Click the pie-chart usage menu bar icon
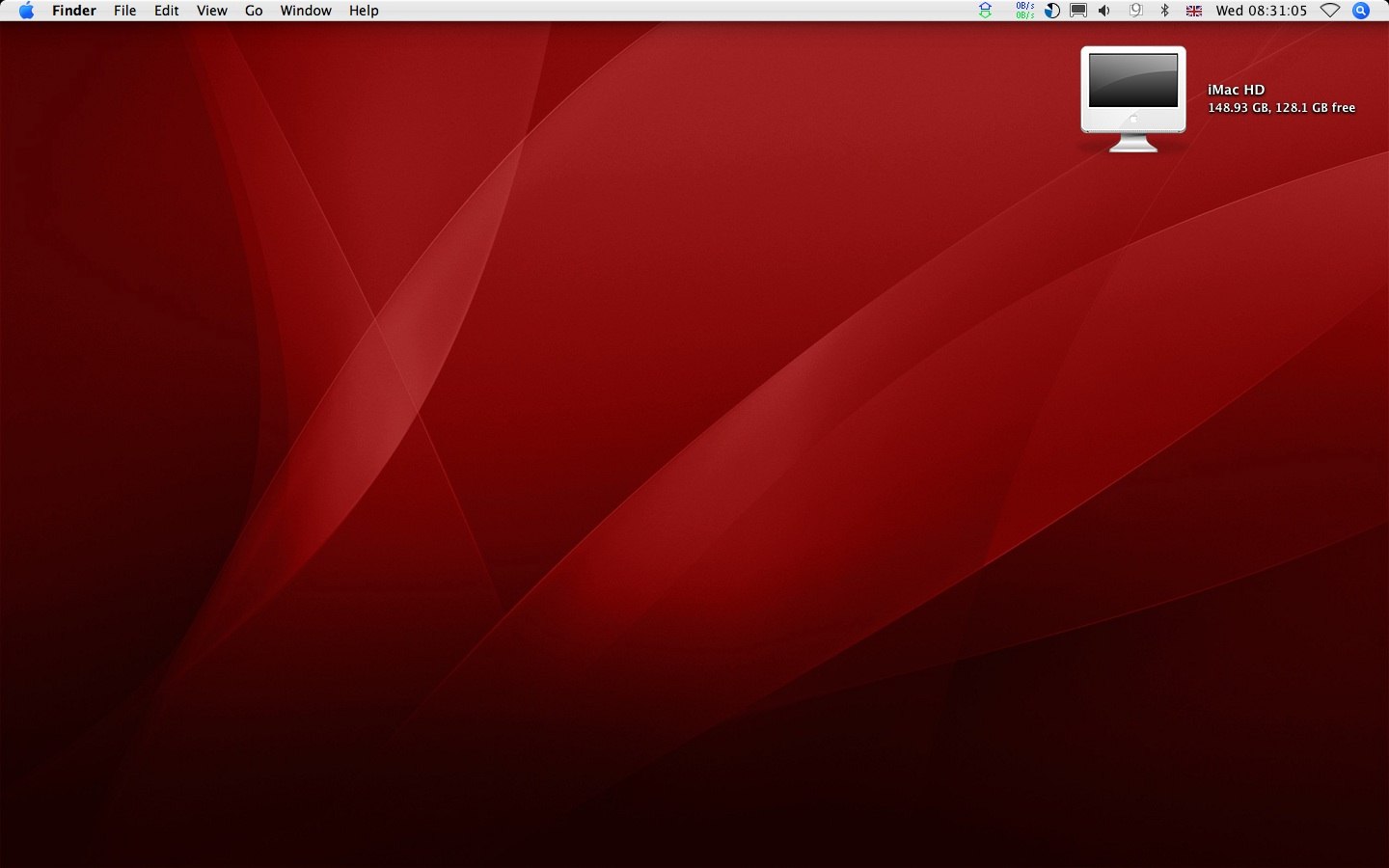 click(1052, 11)
